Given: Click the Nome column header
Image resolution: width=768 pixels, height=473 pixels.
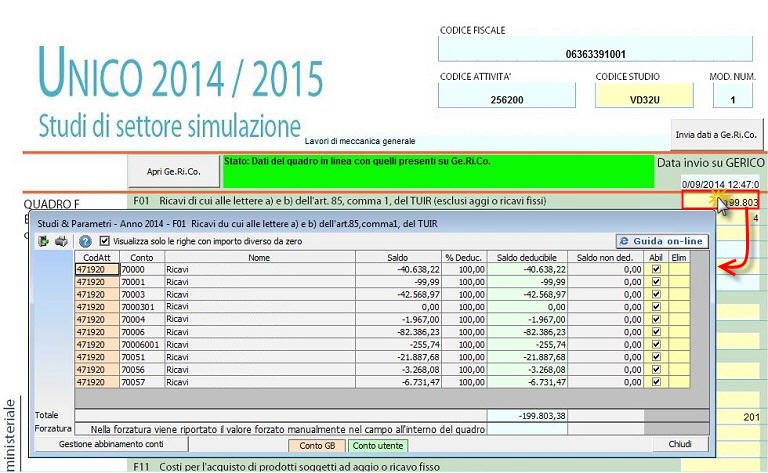Looking at the screenshot, I should tap(260, 257).
